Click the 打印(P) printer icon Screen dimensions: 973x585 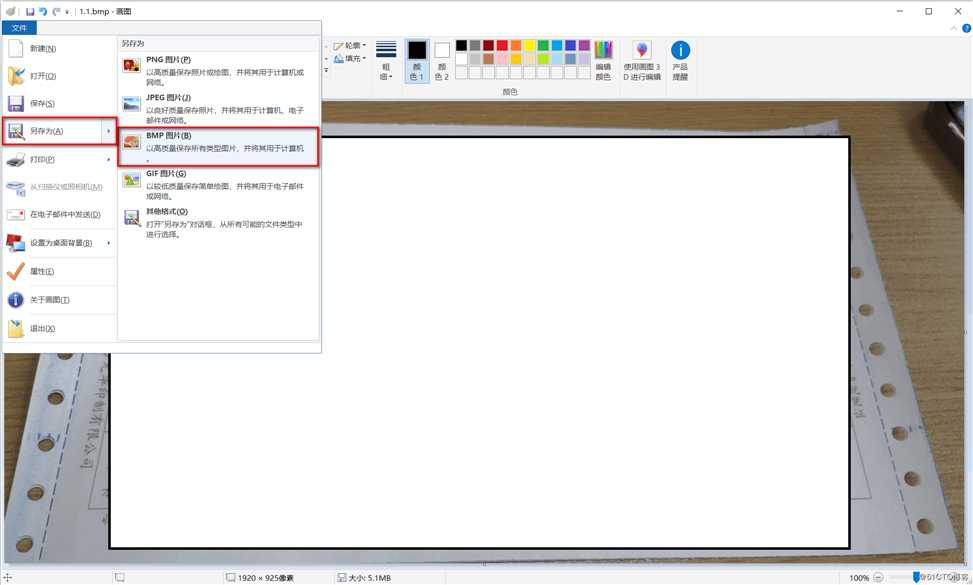(16, 159)
